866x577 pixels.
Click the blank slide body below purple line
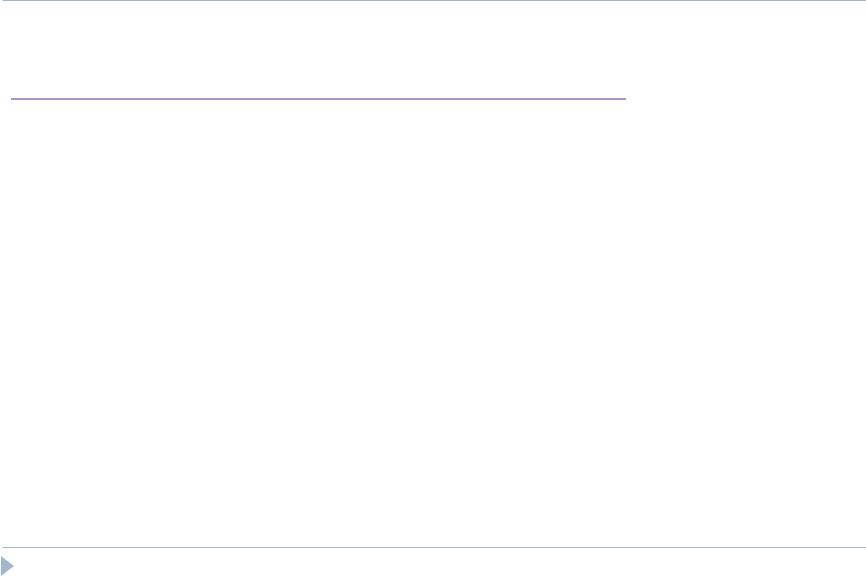pos(433,323)
